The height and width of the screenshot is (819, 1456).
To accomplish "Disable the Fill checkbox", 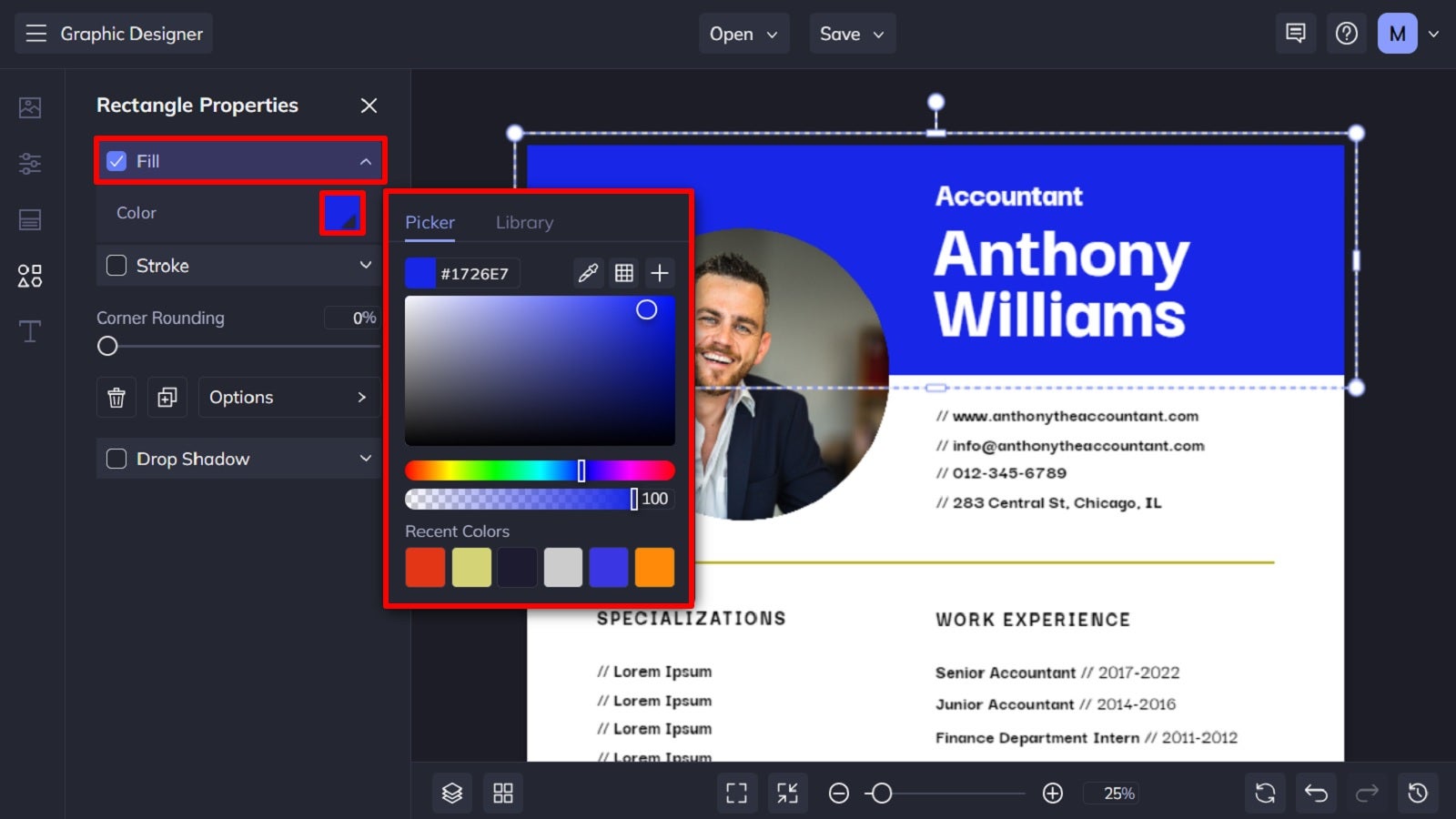I will pos(116,161).
